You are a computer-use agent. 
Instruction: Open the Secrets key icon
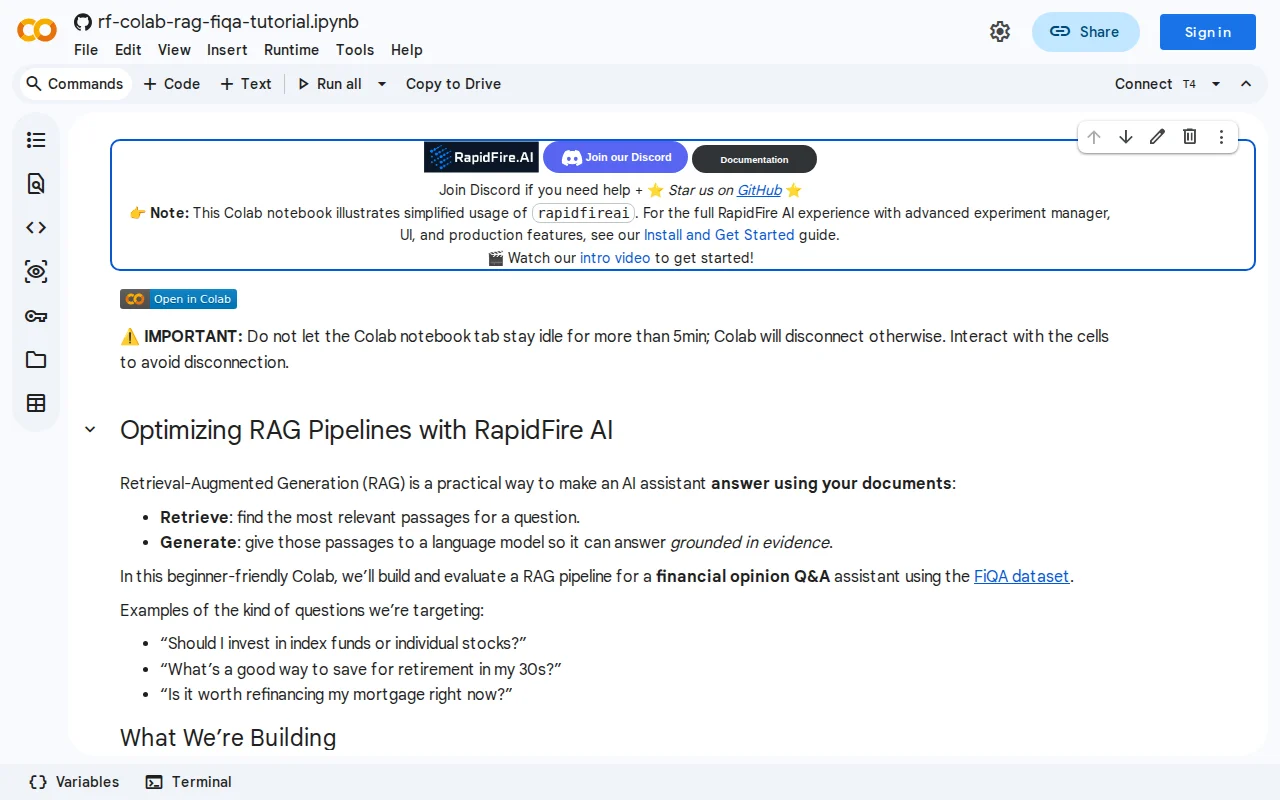(x=36, y=316)
